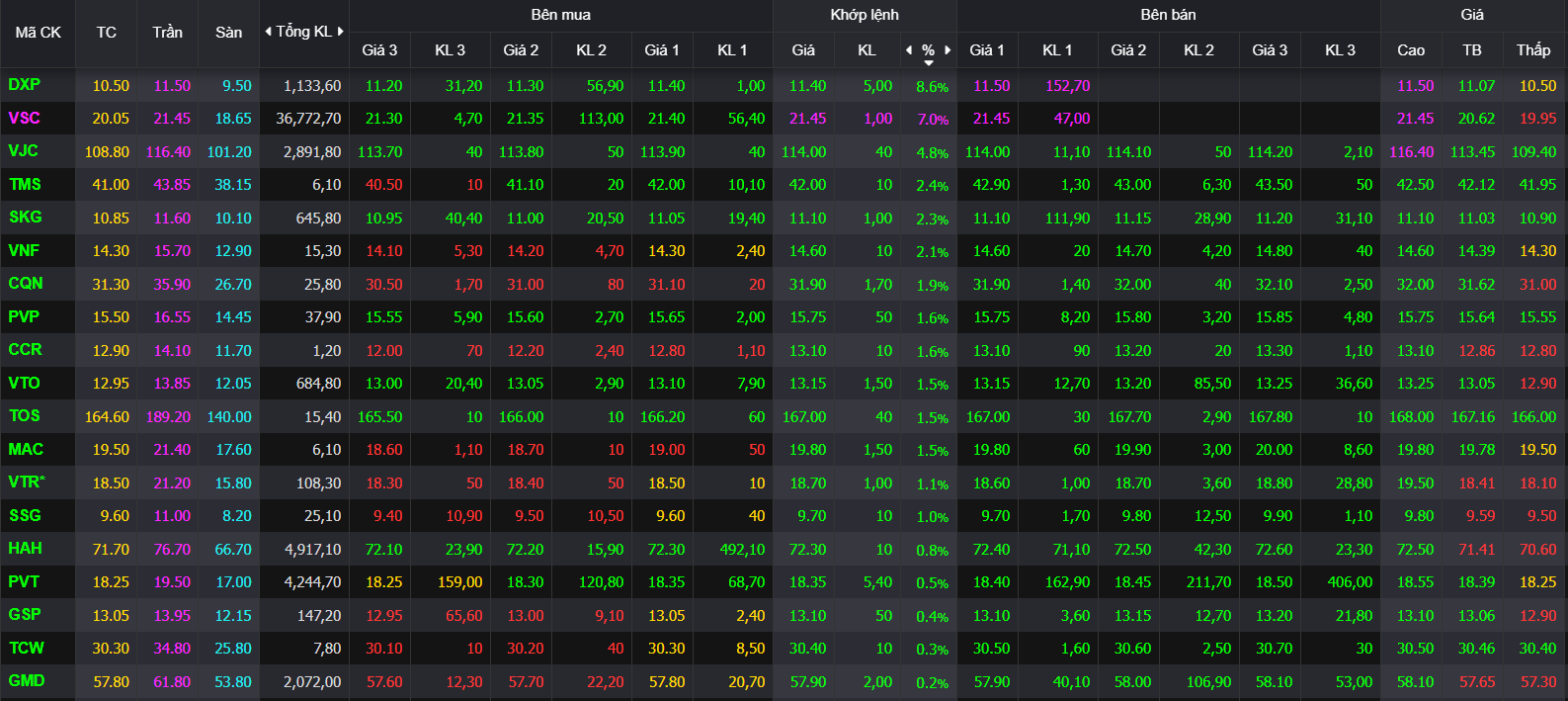This screenshot has width=1568, height=701.
Task: Click the TB column header
Action: 1472,50
